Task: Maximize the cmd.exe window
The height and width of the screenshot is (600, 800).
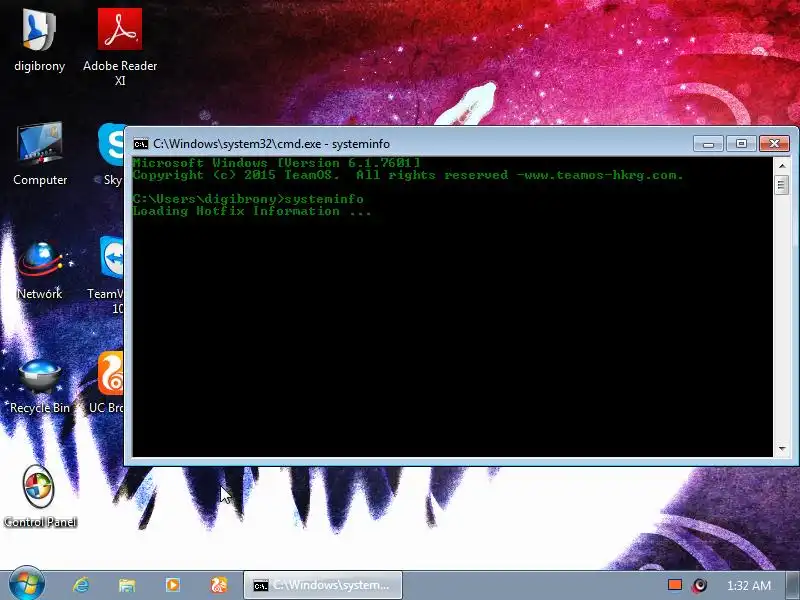Action: [741, 144]
